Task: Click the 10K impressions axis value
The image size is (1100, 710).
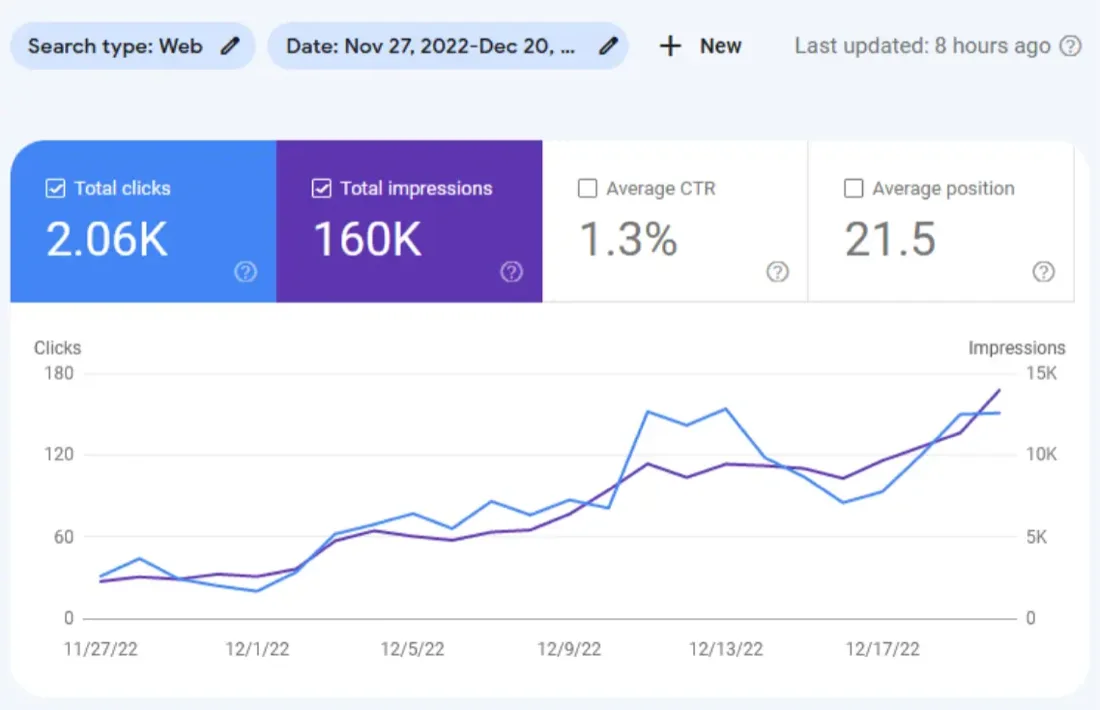Action: coord(1042,455)
